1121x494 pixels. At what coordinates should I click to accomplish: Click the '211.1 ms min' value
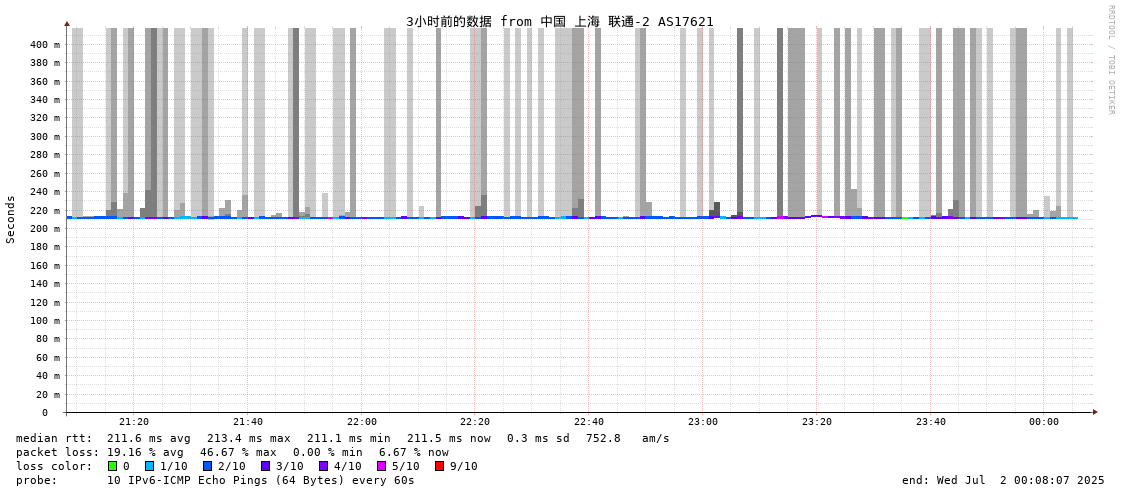349,438
